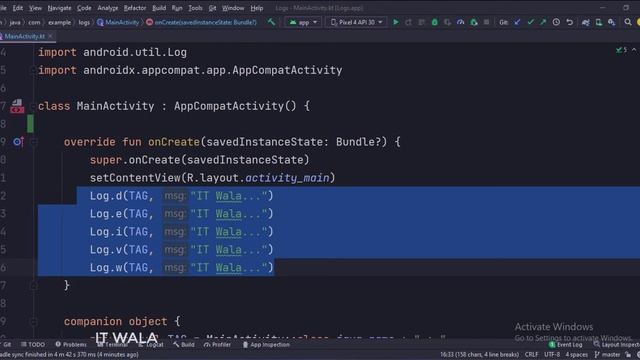
Task: Collapse the companion object fold marker
Action: [x=34, y=322]
